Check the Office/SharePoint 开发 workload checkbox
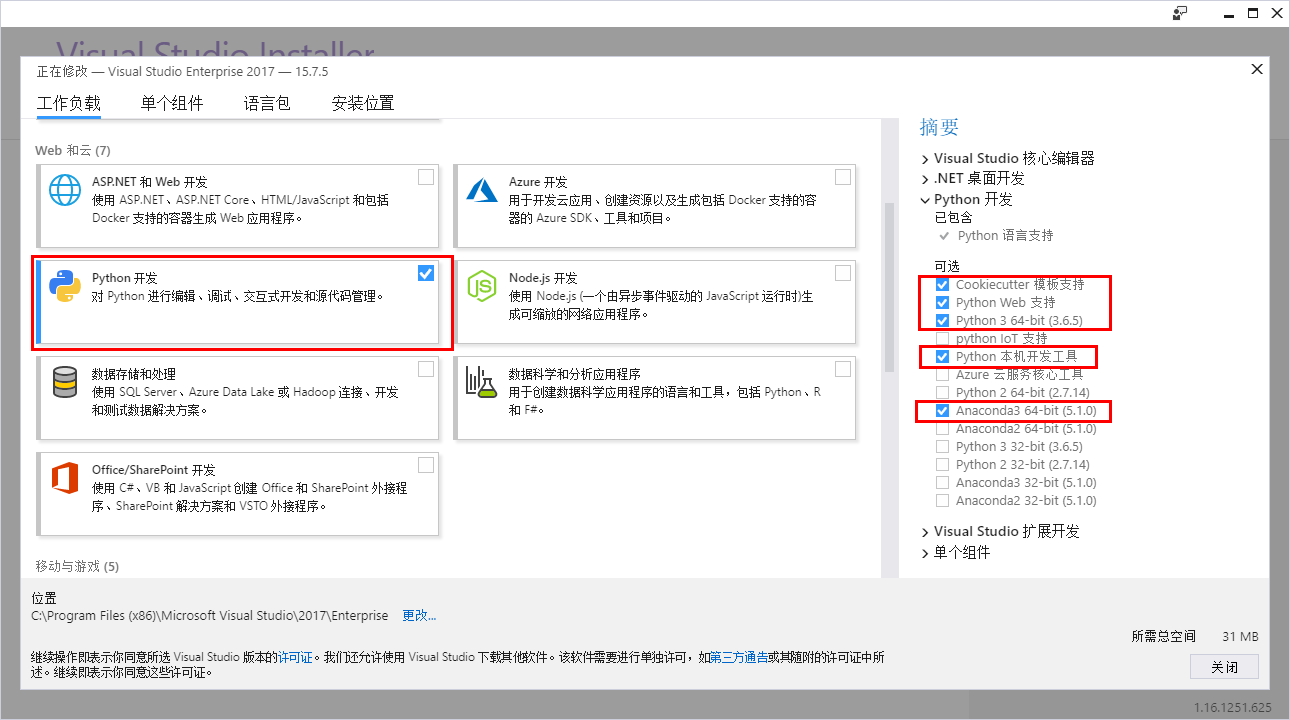Screen dimensions: 1290x720 (x=426, y=465)
